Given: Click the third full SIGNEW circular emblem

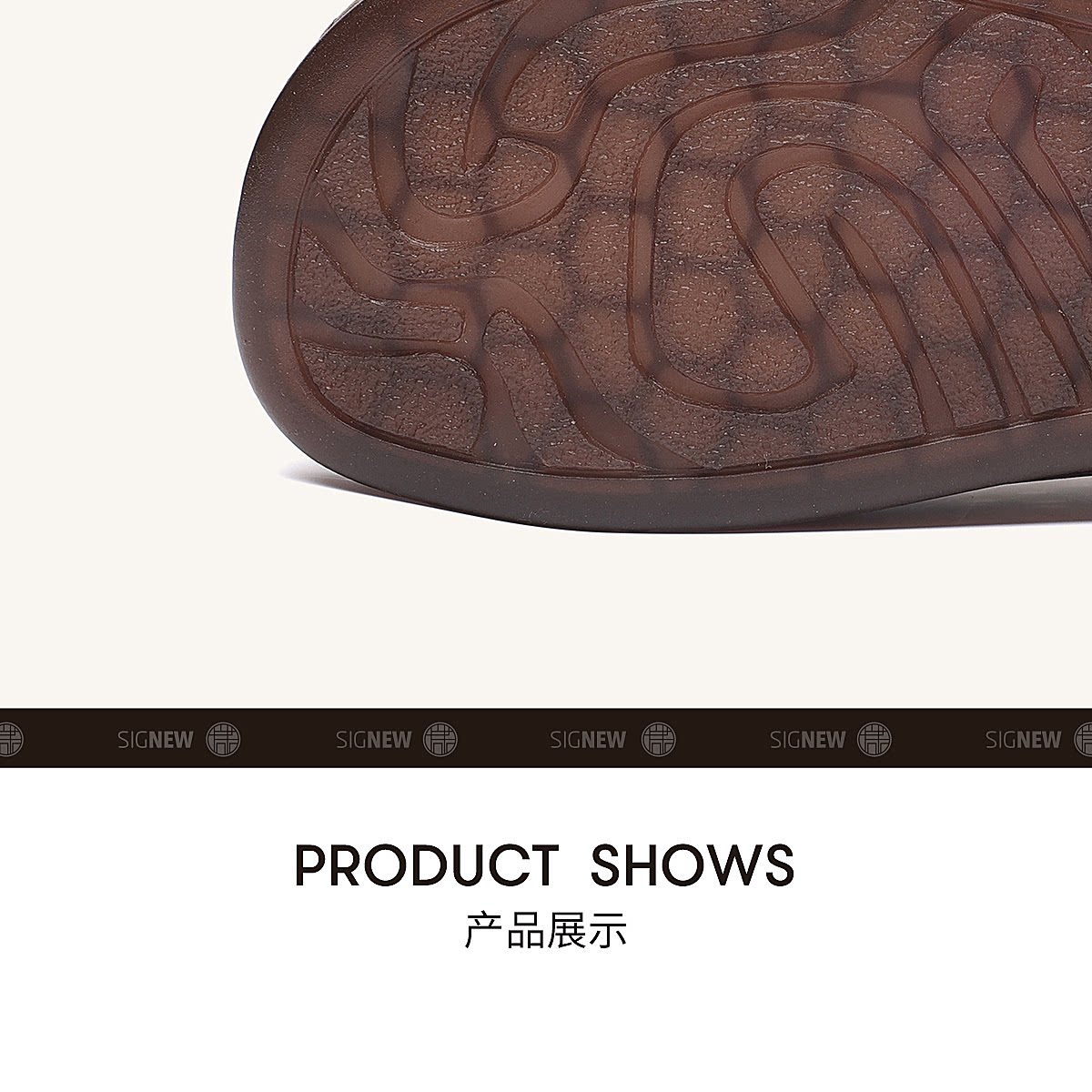Looking at the screenshot, I should pyautogui.click(x=658, y=739).
